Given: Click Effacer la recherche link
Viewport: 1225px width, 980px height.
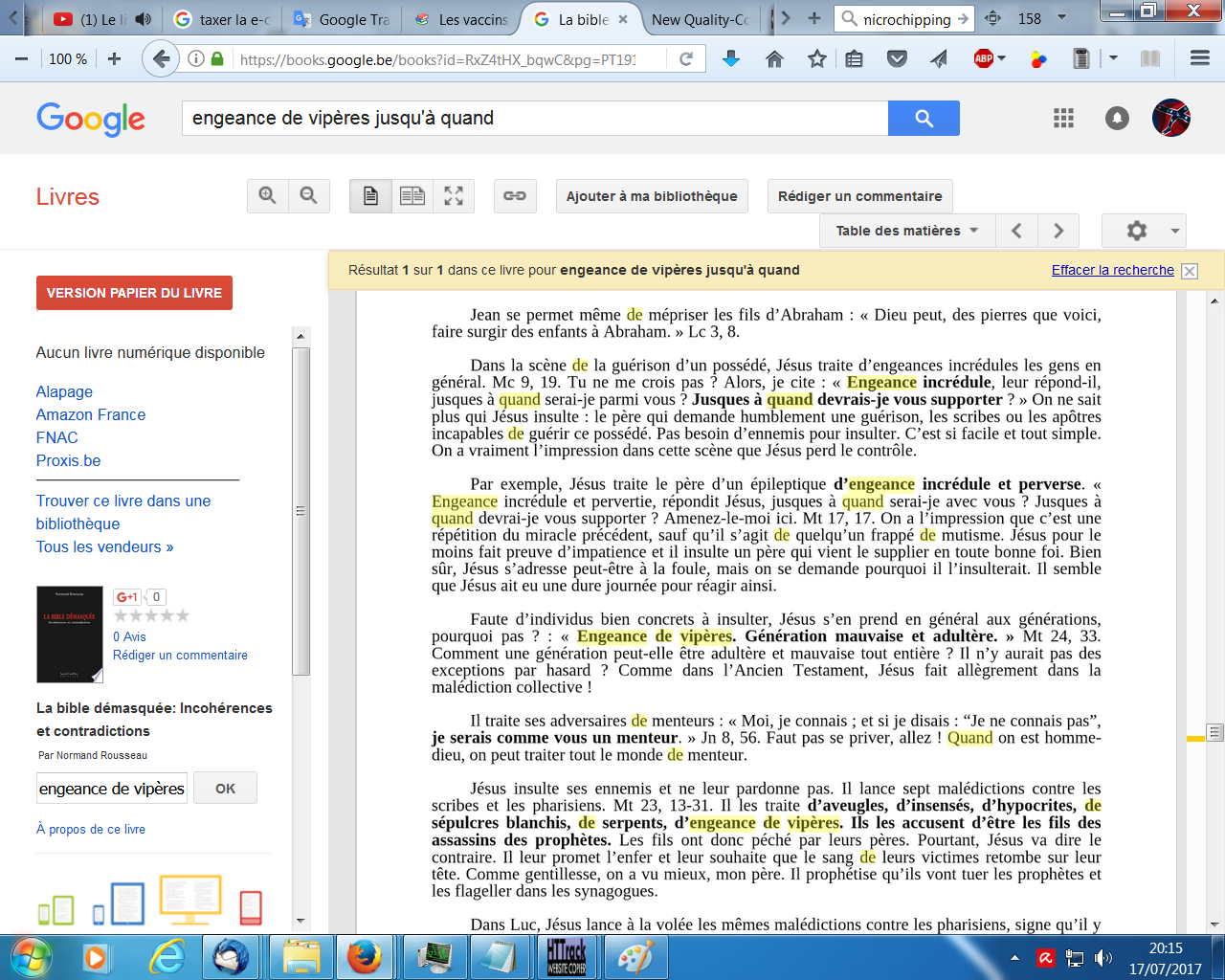Looking at the screenshot, I should coord(1113,270).
